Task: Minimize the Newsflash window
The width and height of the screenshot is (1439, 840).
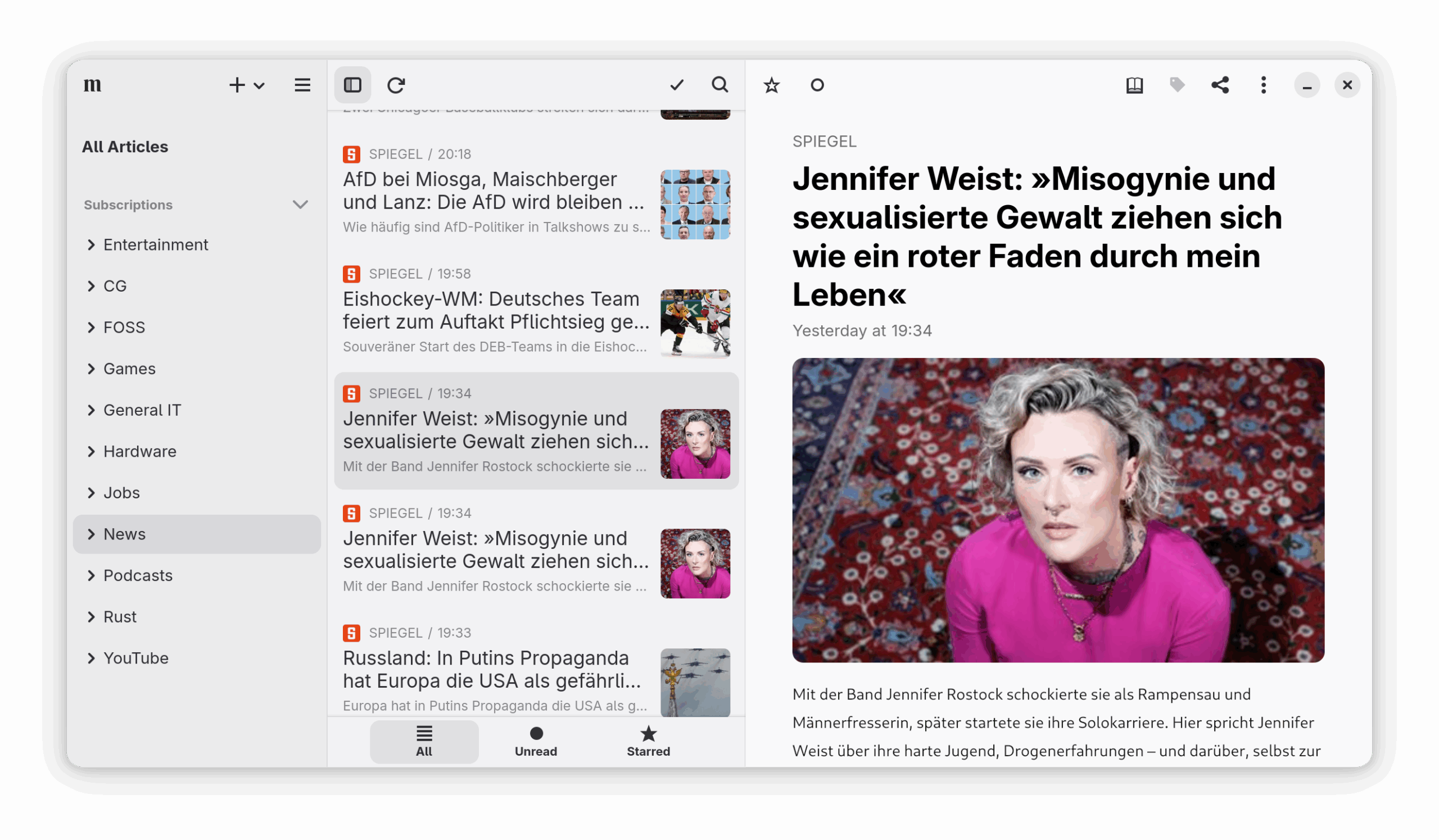Action: pyautogui.click(x=1306, y=85)
